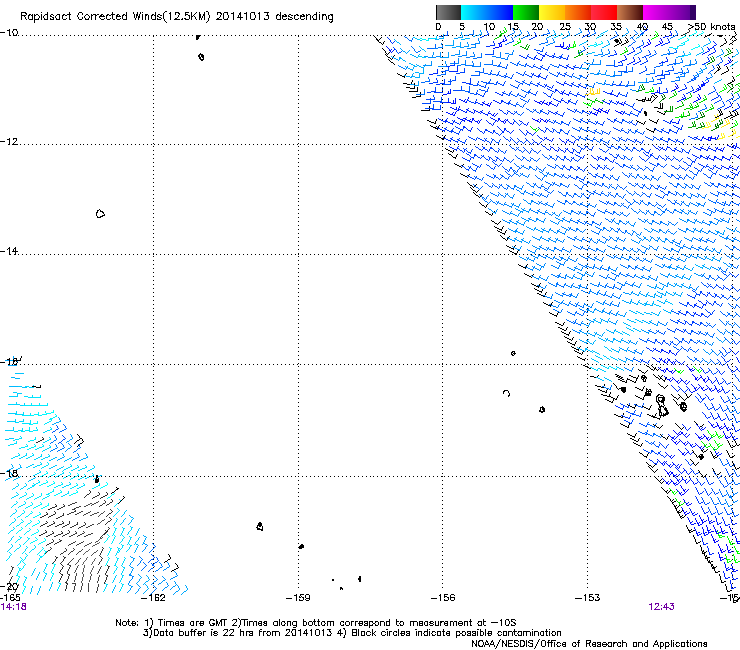This screenshot has width=740, height=650.
Task: Select the gray 0-5 knots color swatch
Action: point(448,12)
